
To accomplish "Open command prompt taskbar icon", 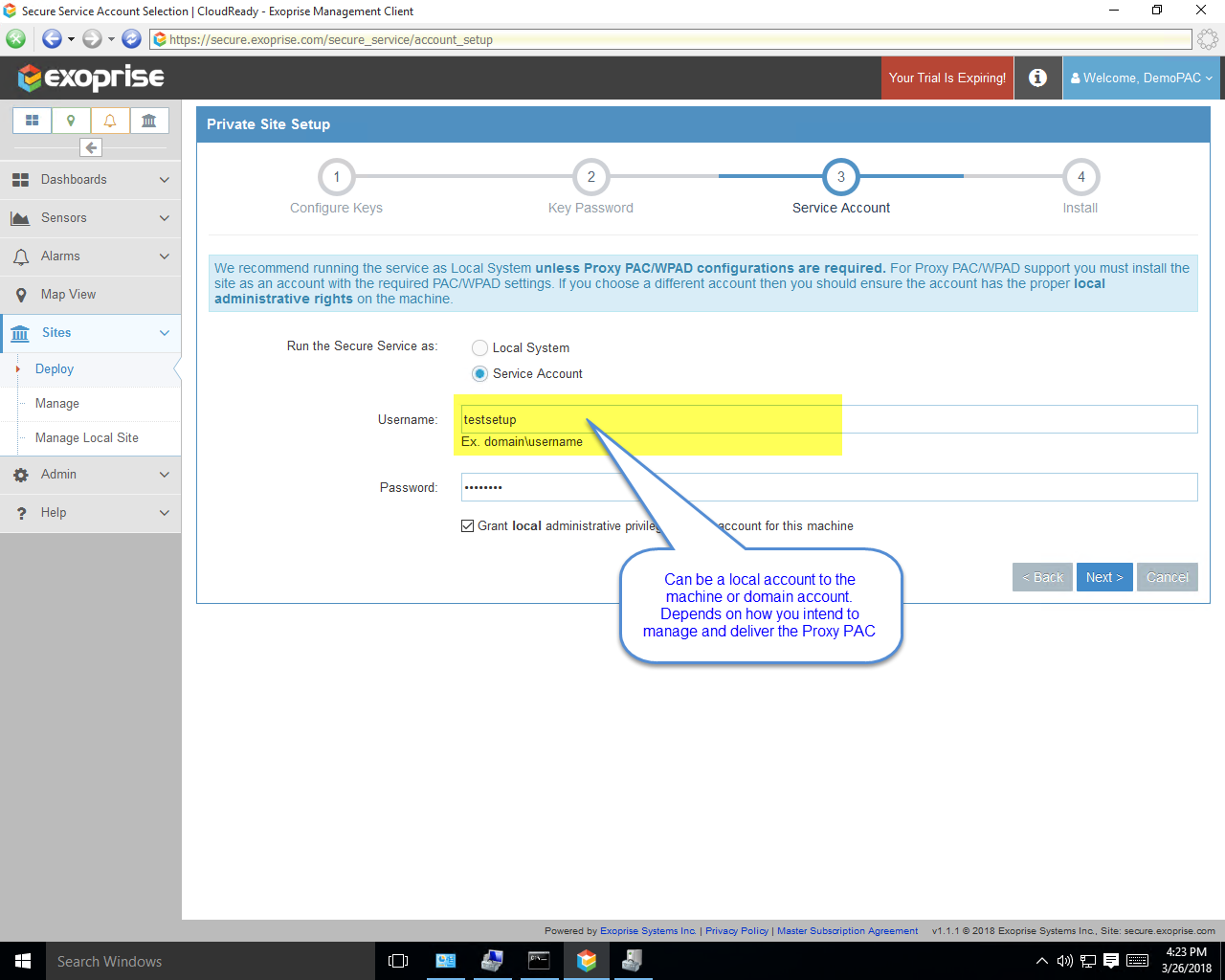I will pyautogui.click(x=540, y=961).
